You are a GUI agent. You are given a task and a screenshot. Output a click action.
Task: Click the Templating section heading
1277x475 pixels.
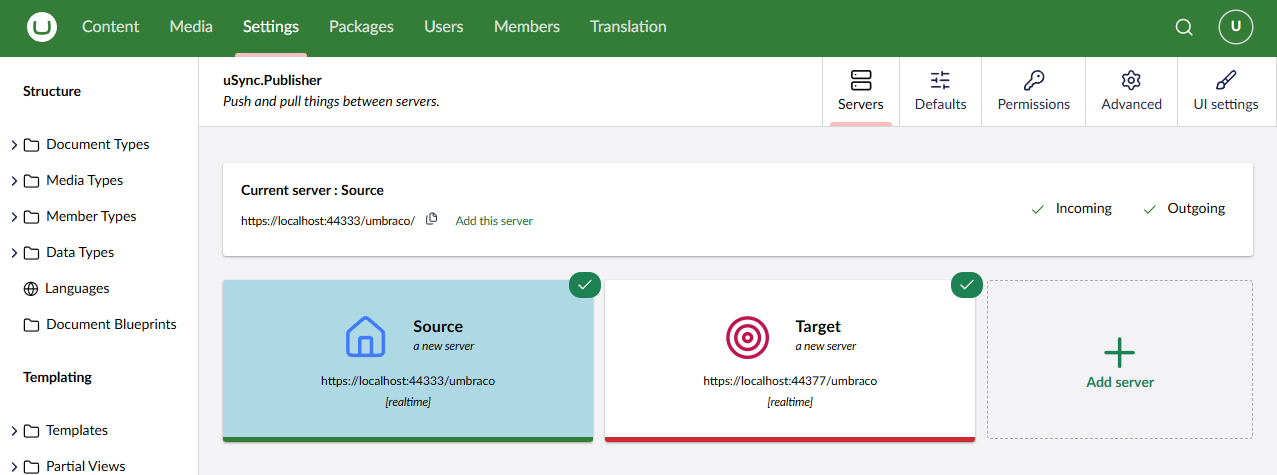point(57,377)
